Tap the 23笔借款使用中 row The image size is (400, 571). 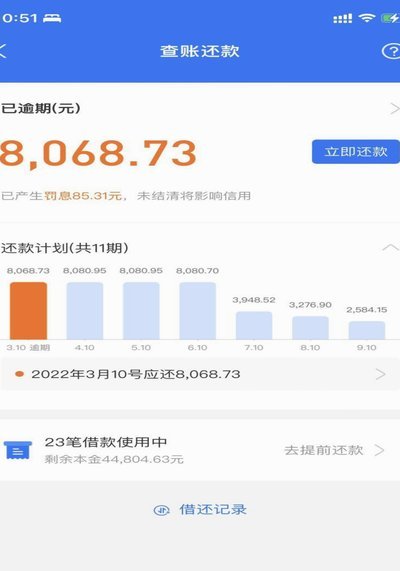(200, 450)
